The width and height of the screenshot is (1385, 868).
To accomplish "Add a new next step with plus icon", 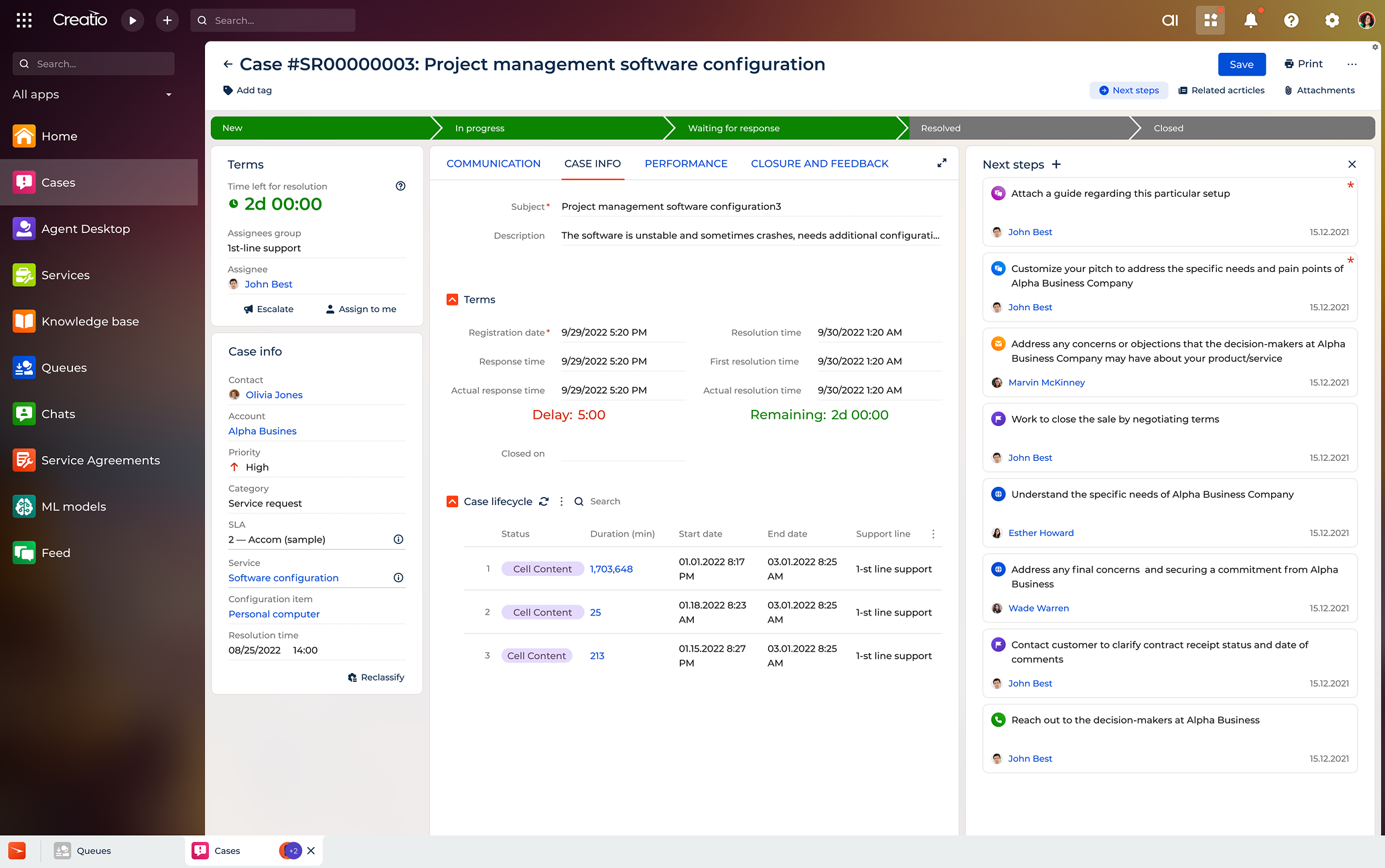I will pyautogui.click(x=1056, y=164).
